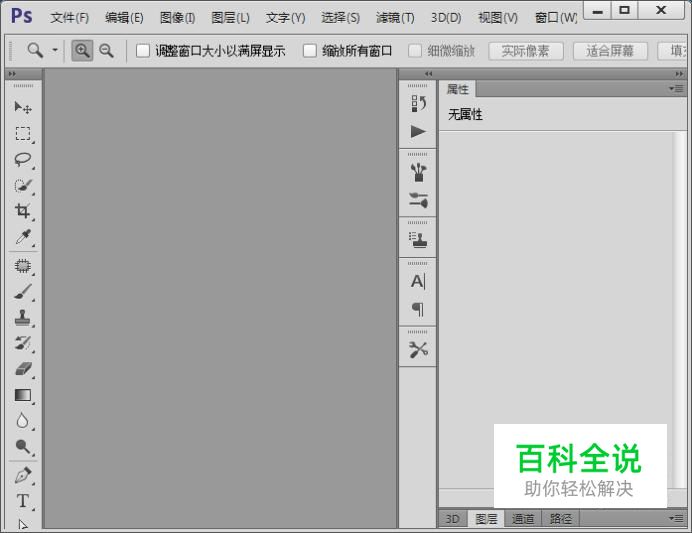The width and height of the screenshot is (692, 533).
Task: Open the Actions panel play icon
Action: 418,131
